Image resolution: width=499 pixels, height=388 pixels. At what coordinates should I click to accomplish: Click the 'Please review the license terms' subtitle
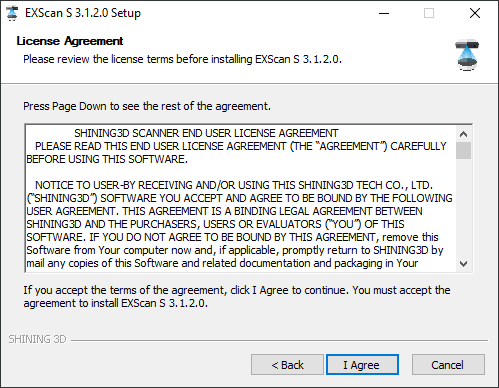pyautogui.click(x=182, y=59)
